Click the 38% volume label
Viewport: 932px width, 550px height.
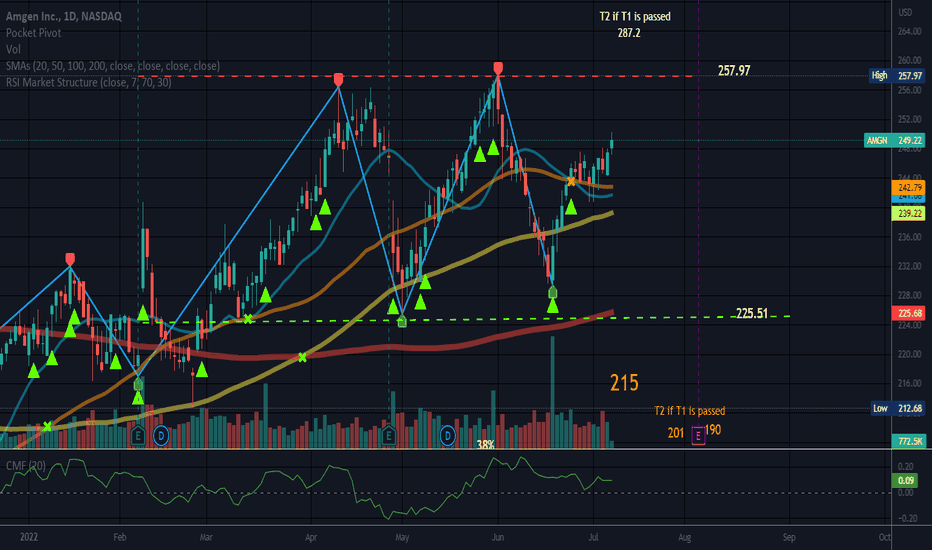486,444
